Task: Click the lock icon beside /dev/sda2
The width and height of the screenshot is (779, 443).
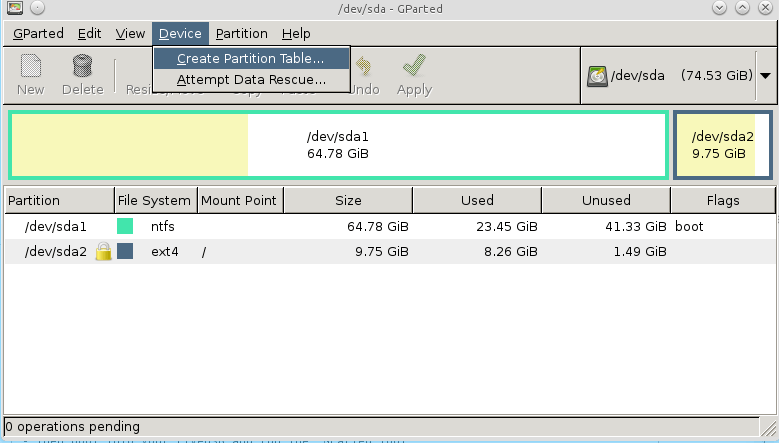Action: point(103,252)
